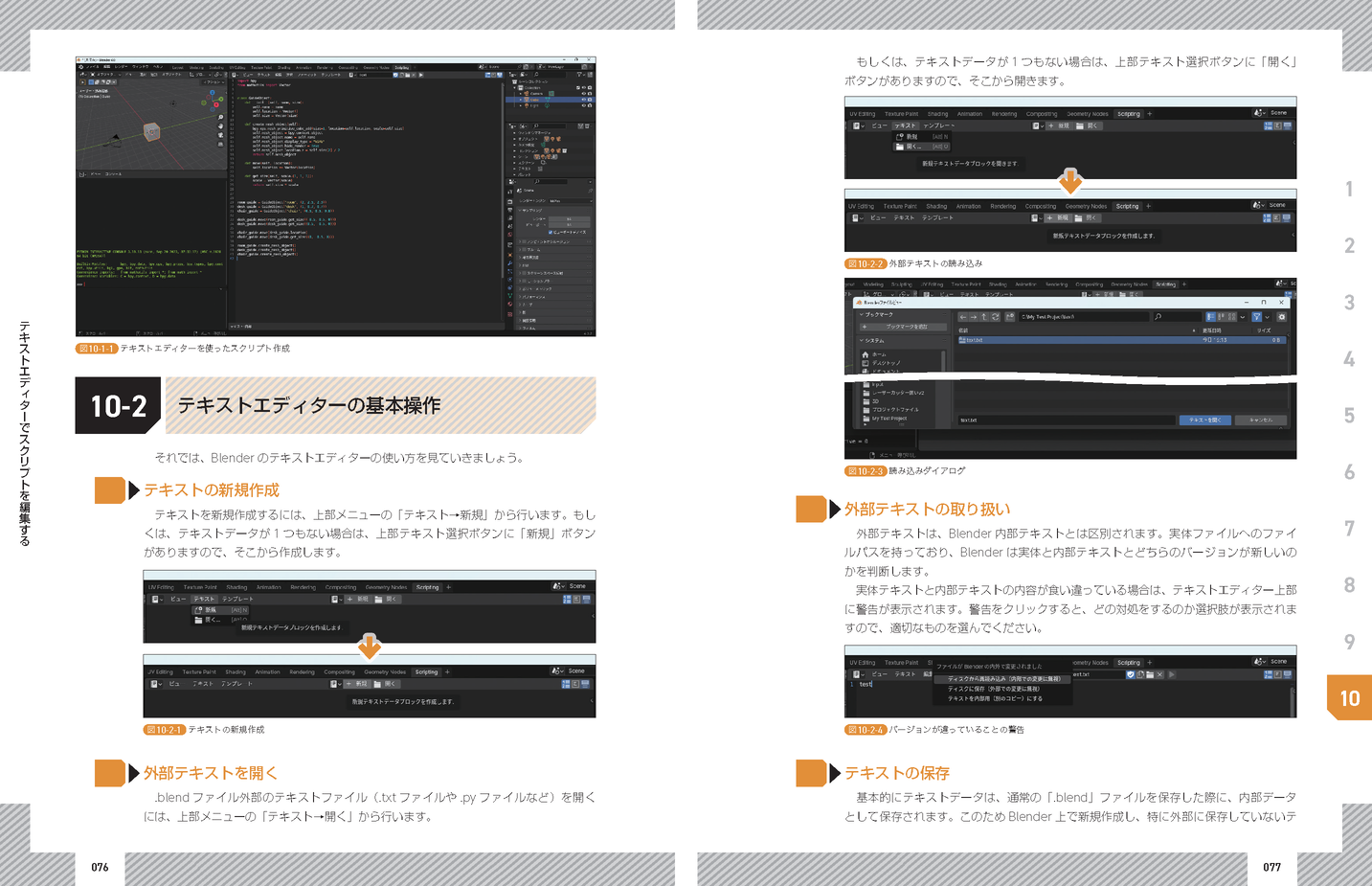
Task: Click the back arrow in the file browser
Action: pos(962,317)
